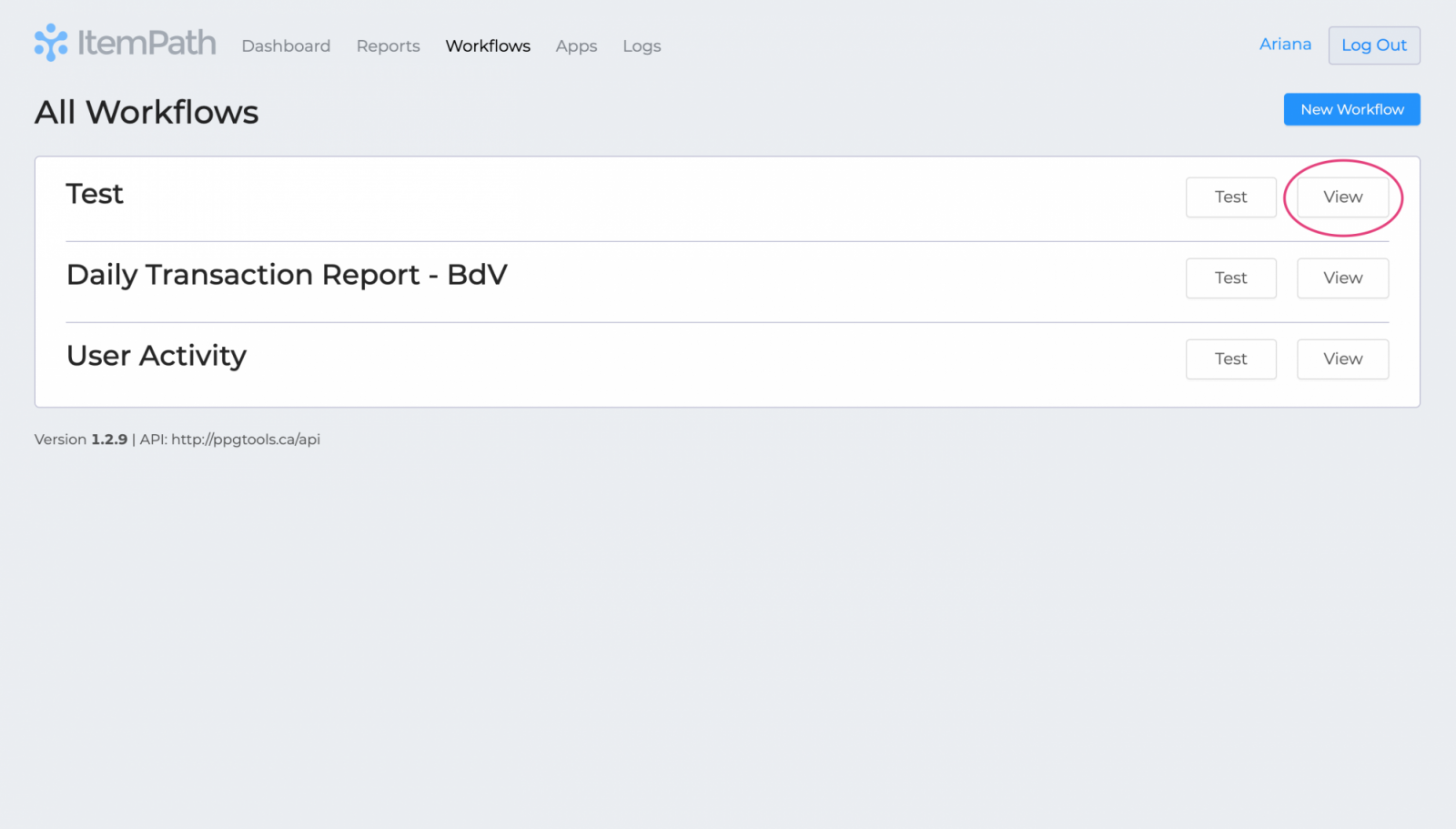The height and width of the screenshot is (829, 1456).
Task: Select the 'User Activity' workflow title
Action: pos(157,356)
